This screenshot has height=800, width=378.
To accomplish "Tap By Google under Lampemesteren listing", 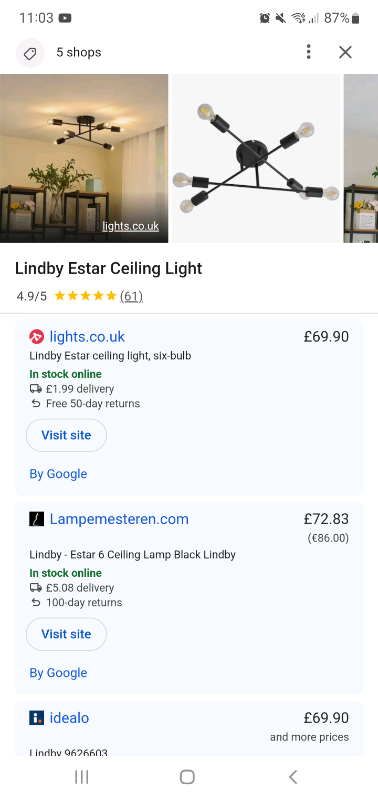I will [x=58, y=673].
